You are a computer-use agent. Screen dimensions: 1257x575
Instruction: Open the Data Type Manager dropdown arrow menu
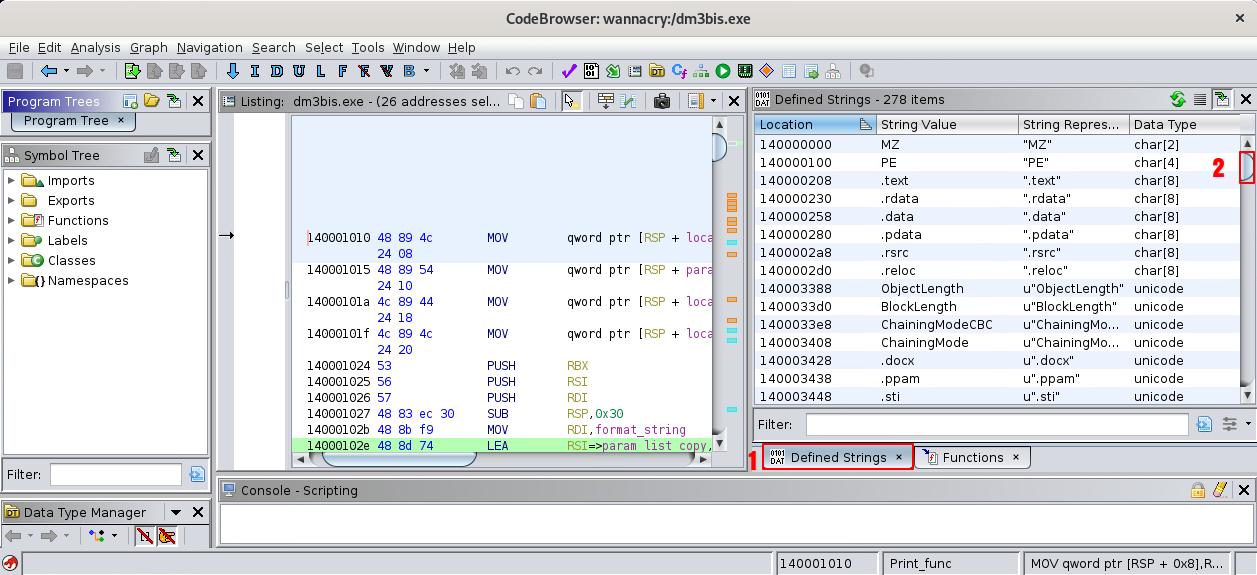click(x=176, y=513)
